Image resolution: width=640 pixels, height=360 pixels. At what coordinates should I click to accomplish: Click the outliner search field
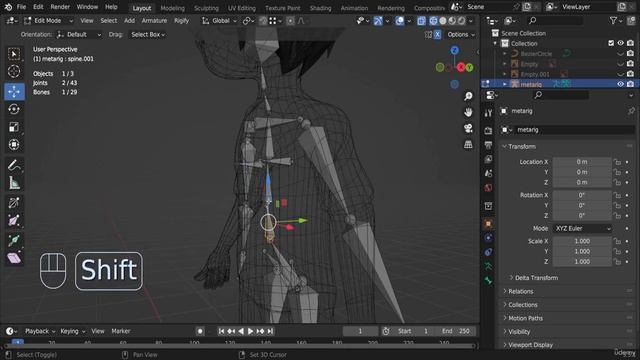pos(555,20)
